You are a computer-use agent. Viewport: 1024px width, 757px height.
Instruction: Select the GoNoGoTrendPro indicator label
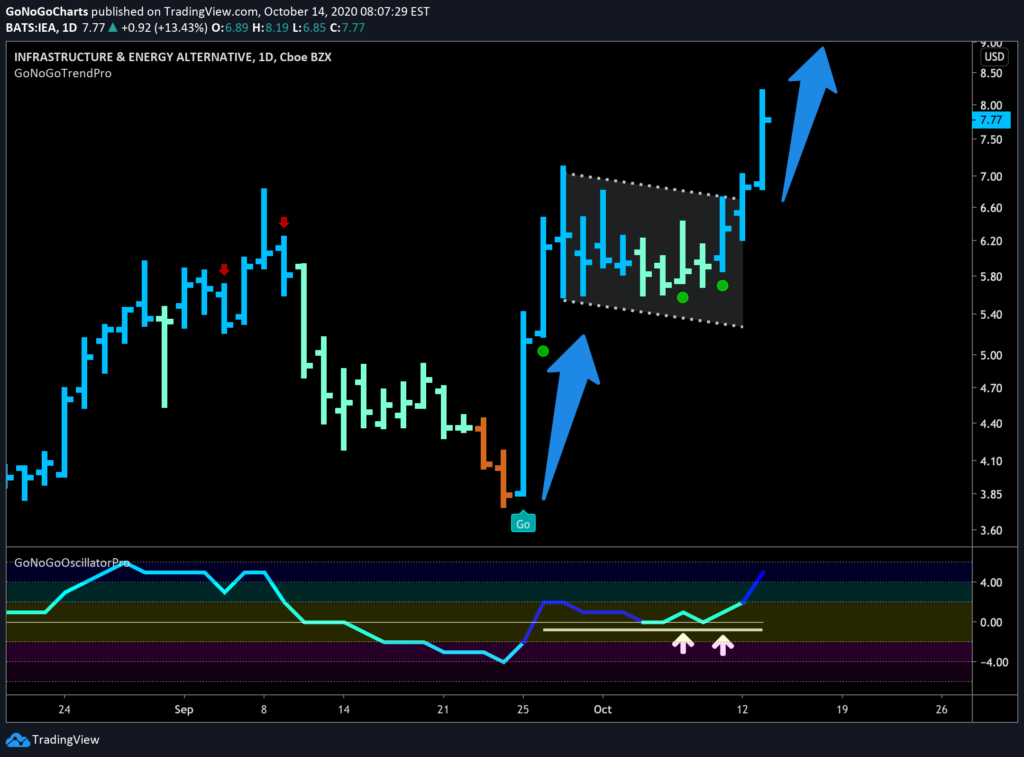[63, 73]
